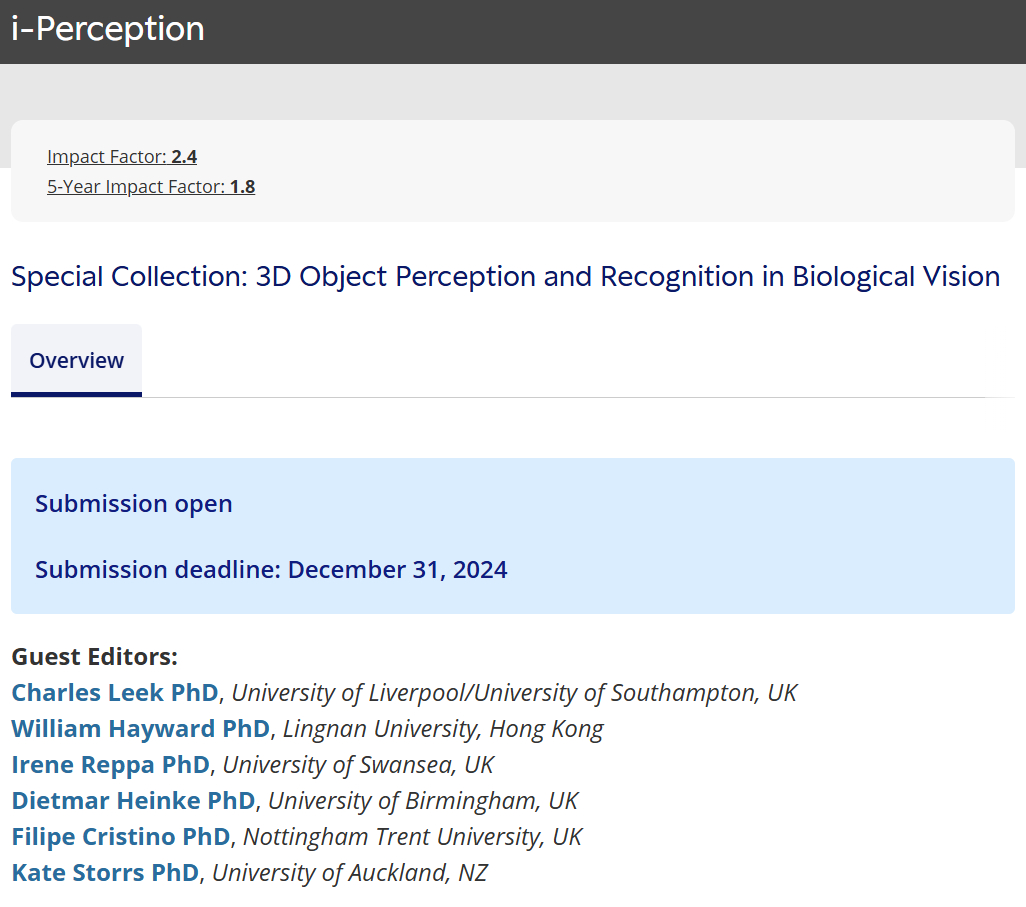Image resolution: width=1026 pixels, height=907 pixels.
Task: Switch to the Overview tab
Action: (x=77, y=361)
